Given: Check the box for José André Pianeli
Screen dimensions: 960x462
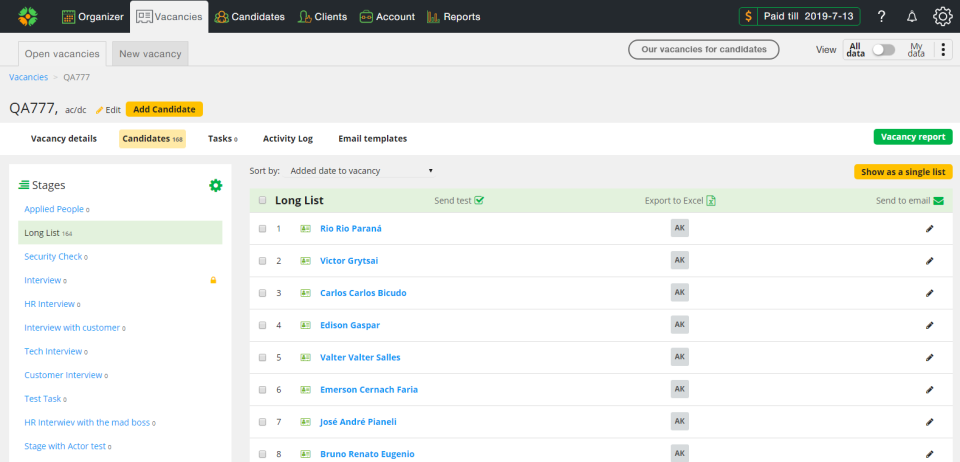Looking at the screenshot, I should [x=263, y=422].
